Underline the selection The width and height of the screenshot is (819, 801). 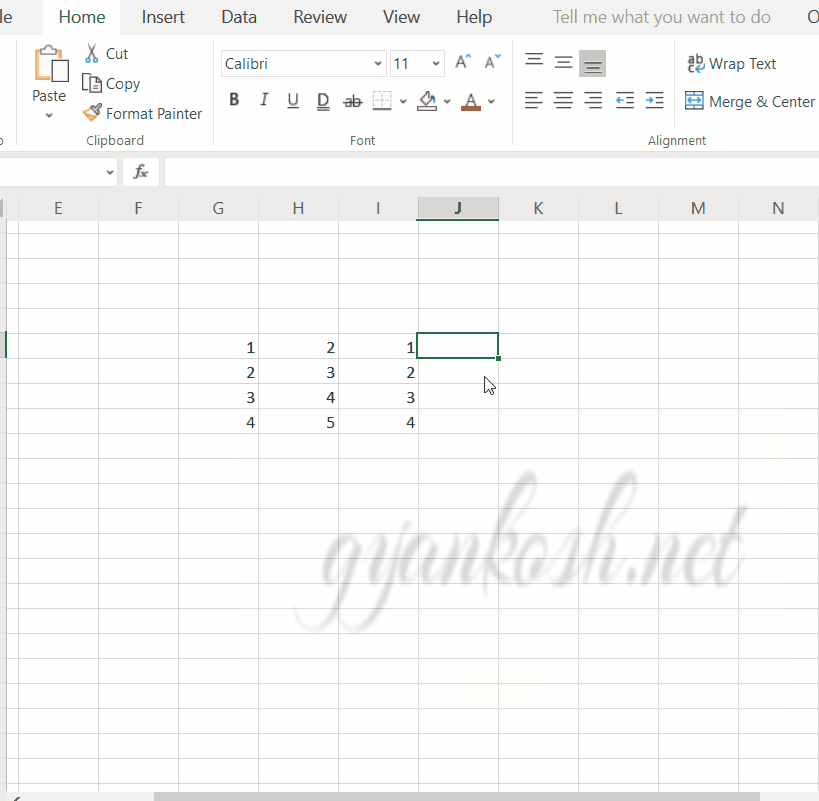(x=291, y=100)
